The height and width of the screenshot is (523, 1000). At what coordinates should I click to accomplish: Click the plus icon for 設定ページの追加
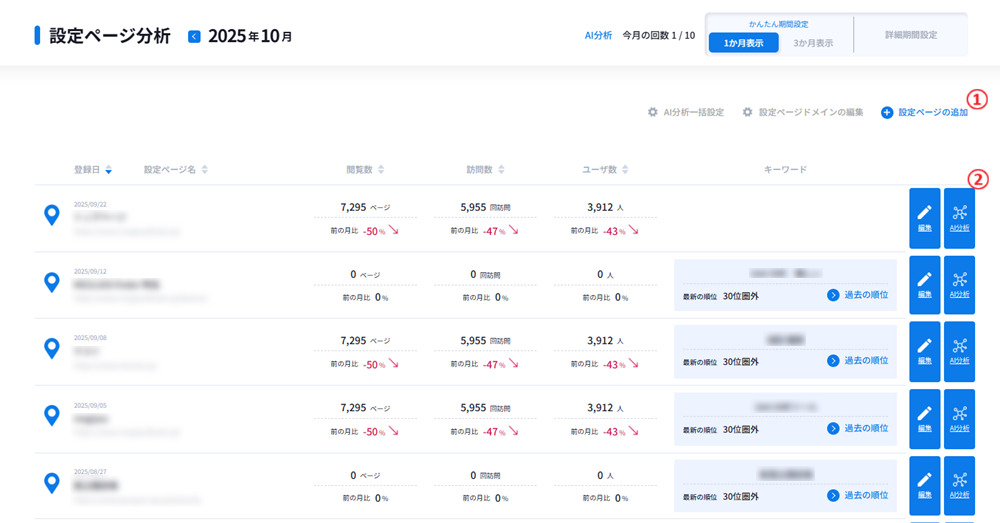click(887, 113)
